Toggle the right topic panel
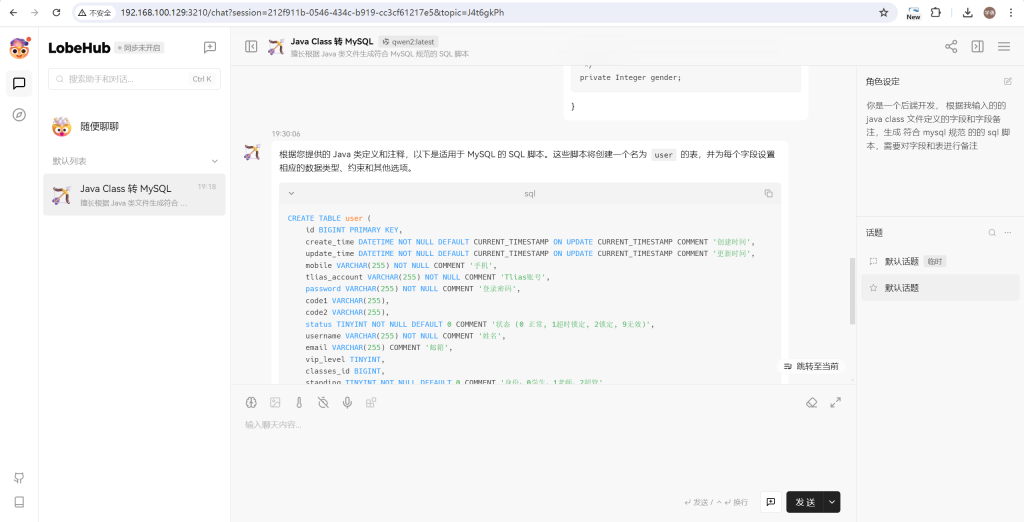 pos(977,46)
